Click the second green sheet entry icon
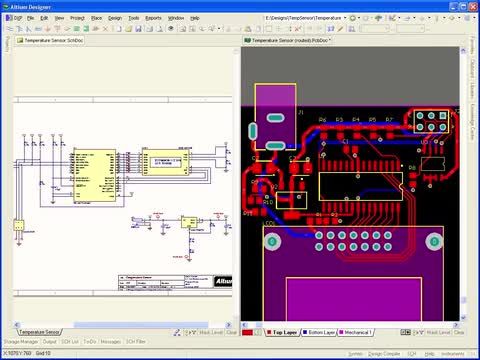Screen dimensions: 480x360 86,29
